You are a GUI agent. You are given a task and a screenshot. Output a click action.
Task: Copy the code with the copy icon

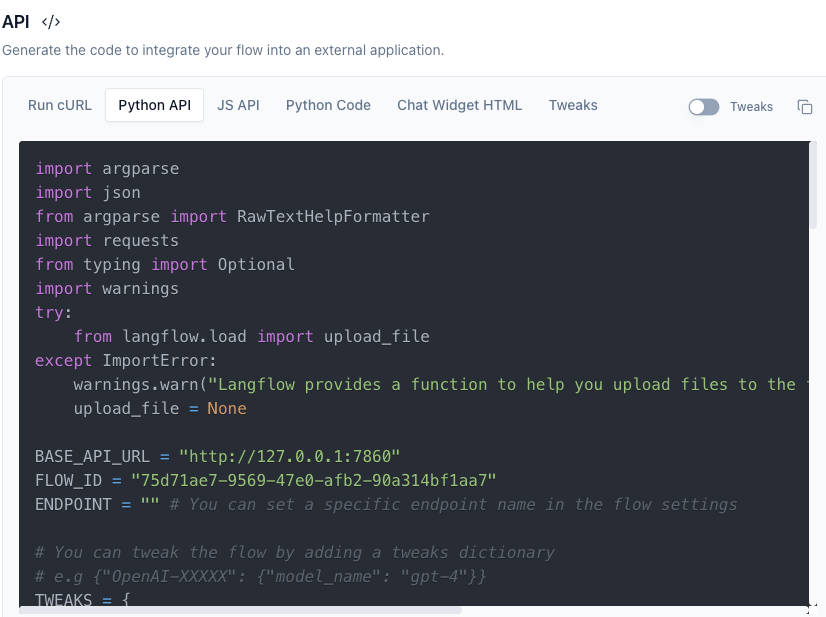pos(804,107)
